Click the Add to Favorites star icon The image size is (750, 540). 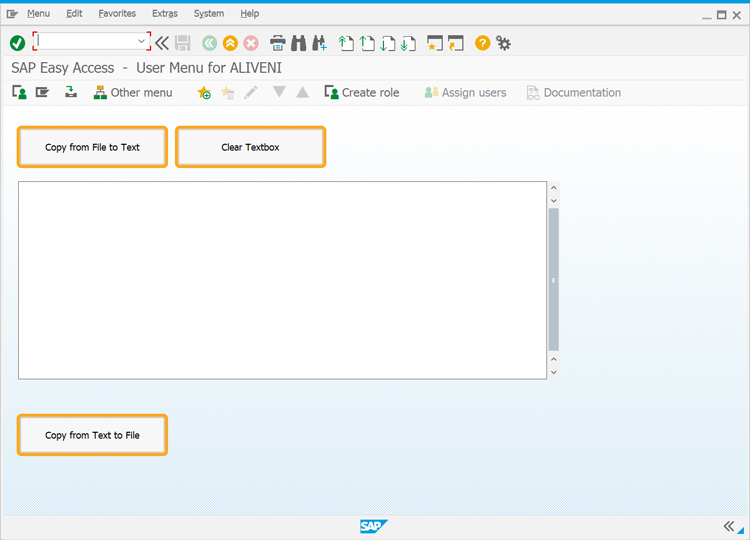click(204, 92)
